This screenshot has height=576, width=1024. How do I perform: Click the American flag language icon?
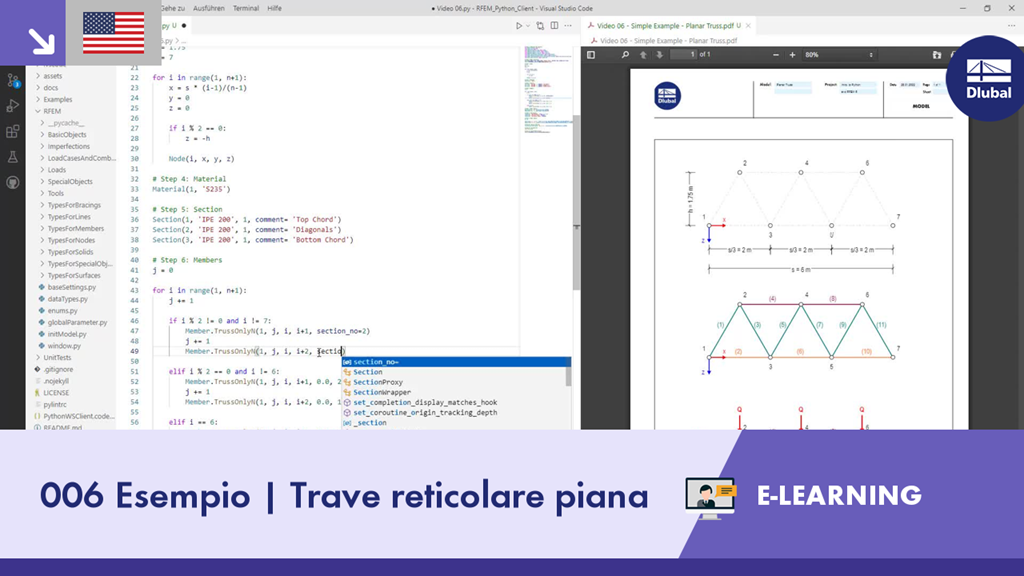[114, 33]
